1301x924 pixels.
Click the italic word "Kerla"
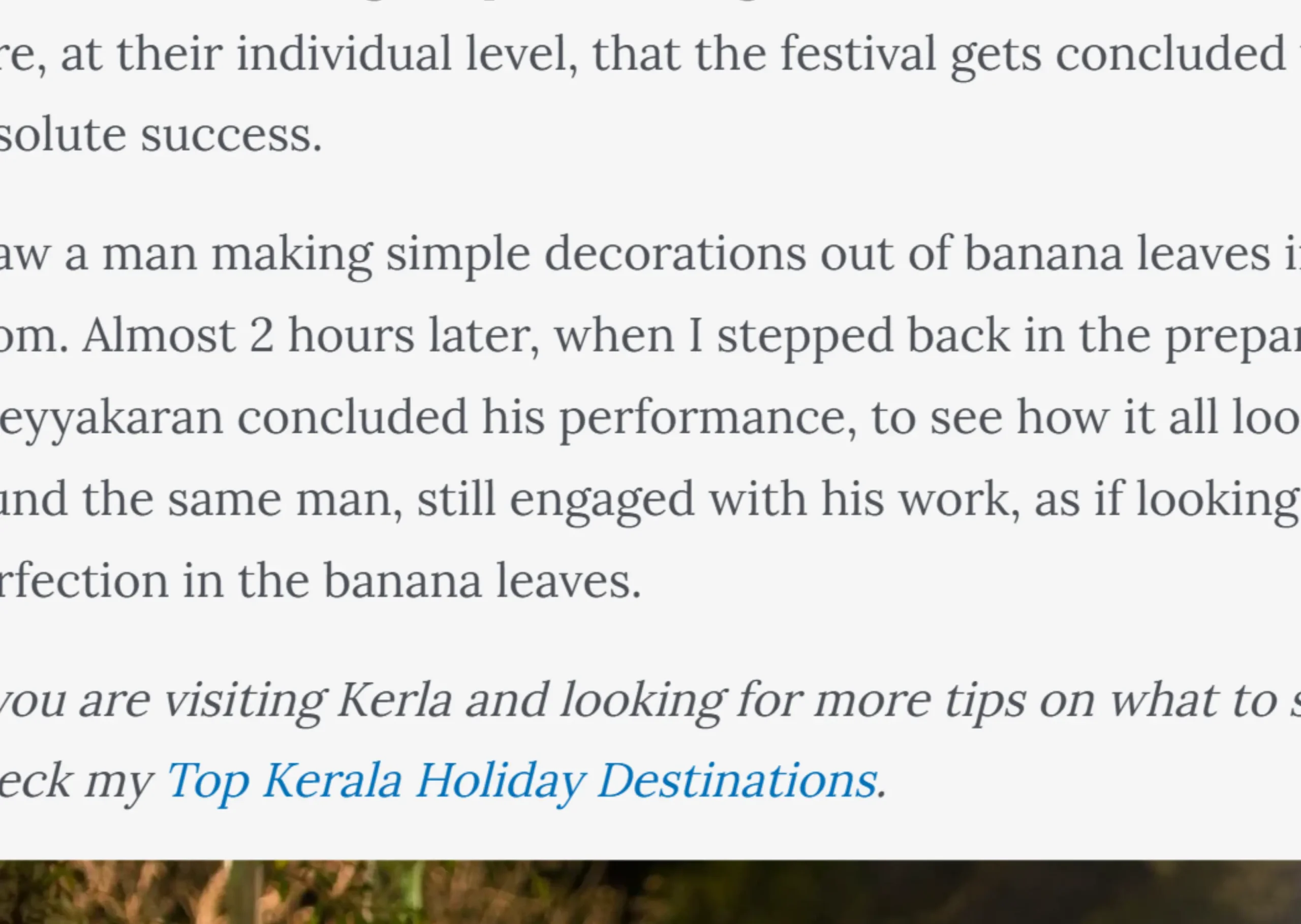[395, 700]
